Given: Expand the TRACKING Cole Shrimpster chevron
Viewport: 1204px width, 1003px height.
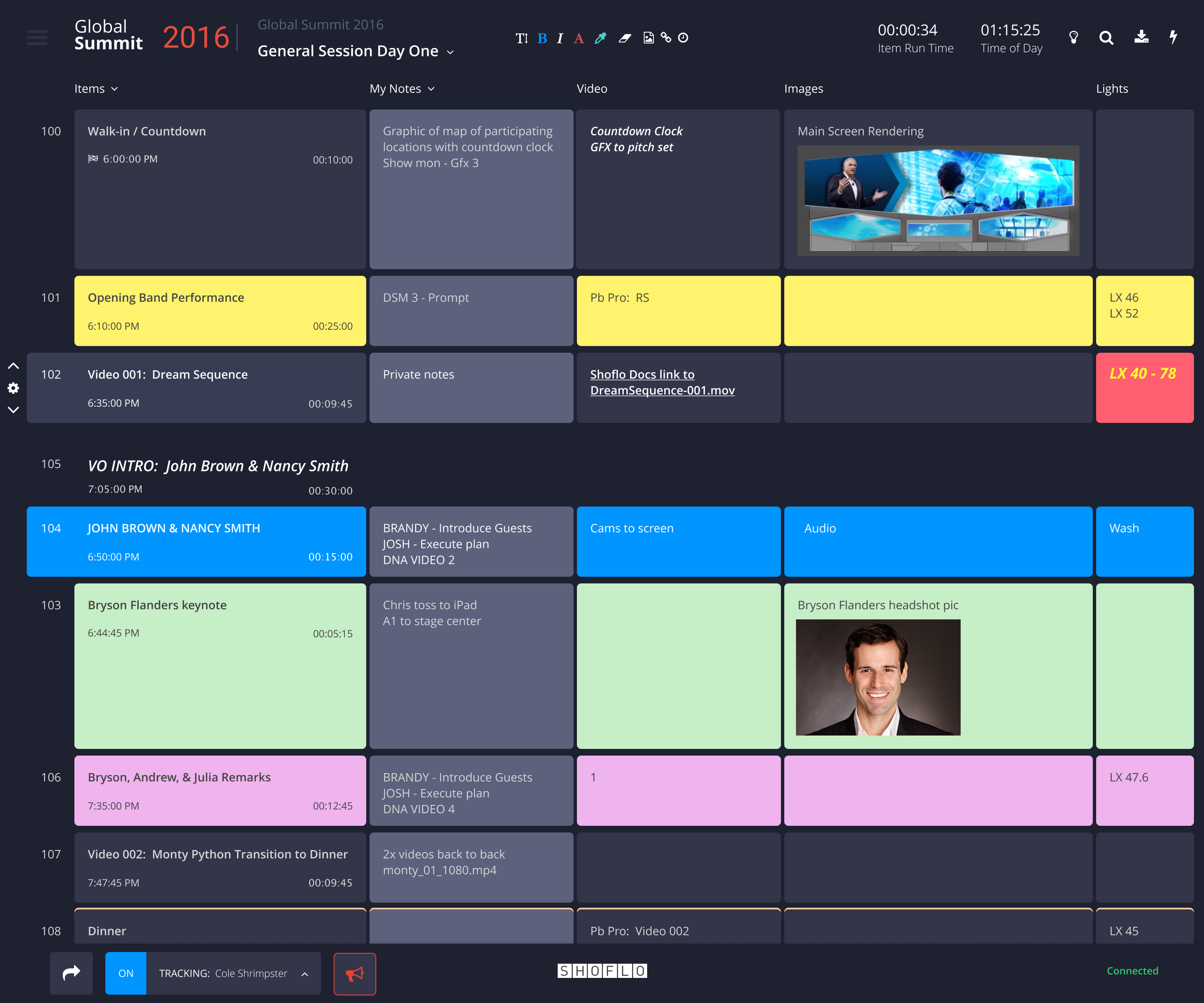Looking at the screenshot, I should click(x=304, y=973).
